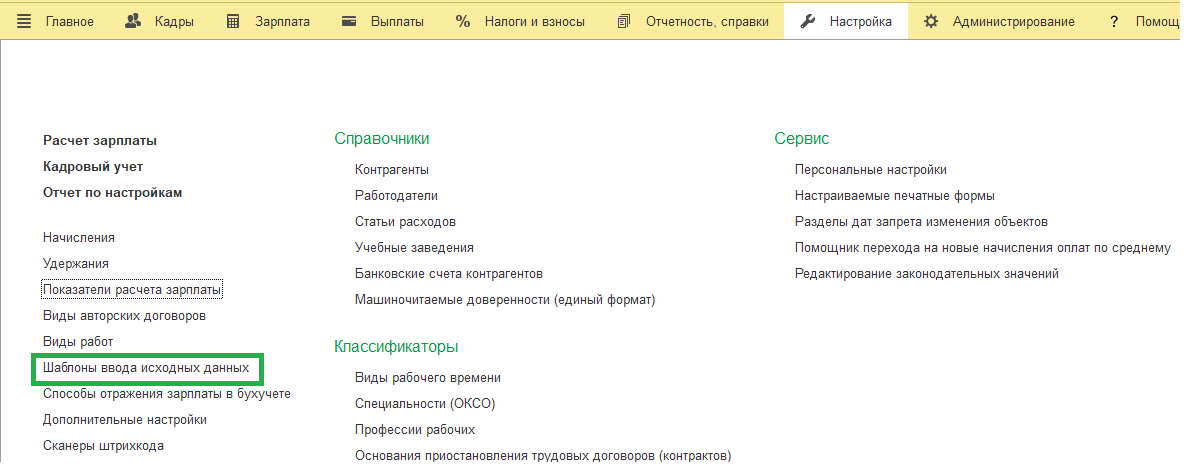Image resolution: width=1191 pixels, height=467 pixels.
Task: Click the people icon for Кадры
Action: tap(133, 21)
